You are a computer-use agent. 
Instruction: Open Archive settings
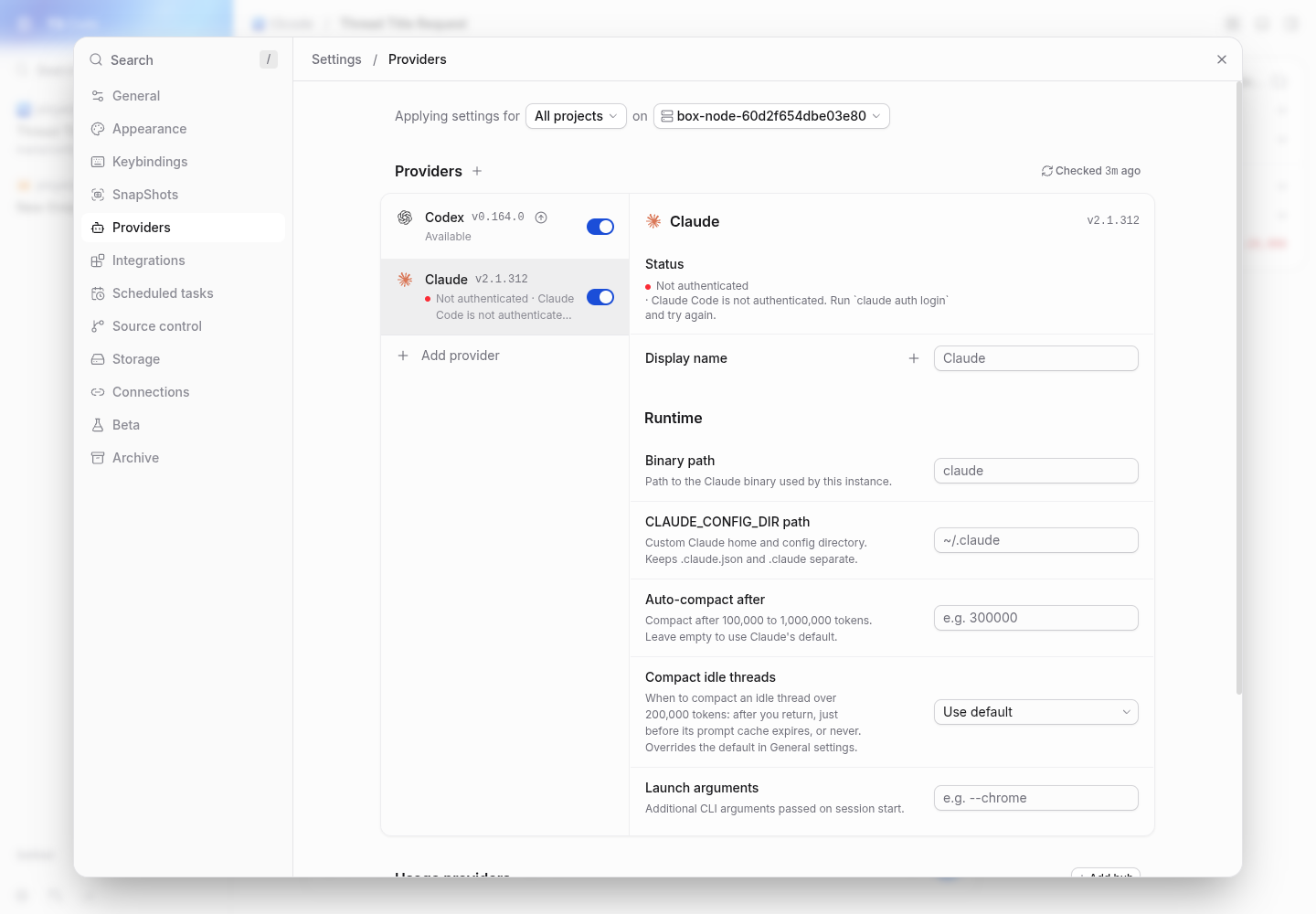(x=183, y=458)
